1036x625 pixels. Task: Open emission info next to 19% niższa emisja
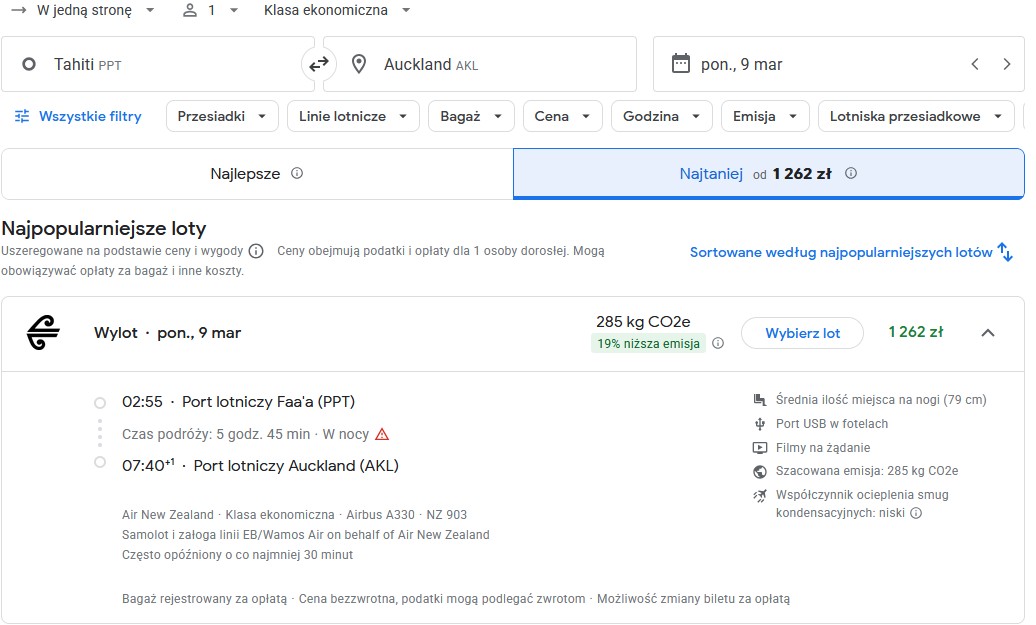[718, 343]
